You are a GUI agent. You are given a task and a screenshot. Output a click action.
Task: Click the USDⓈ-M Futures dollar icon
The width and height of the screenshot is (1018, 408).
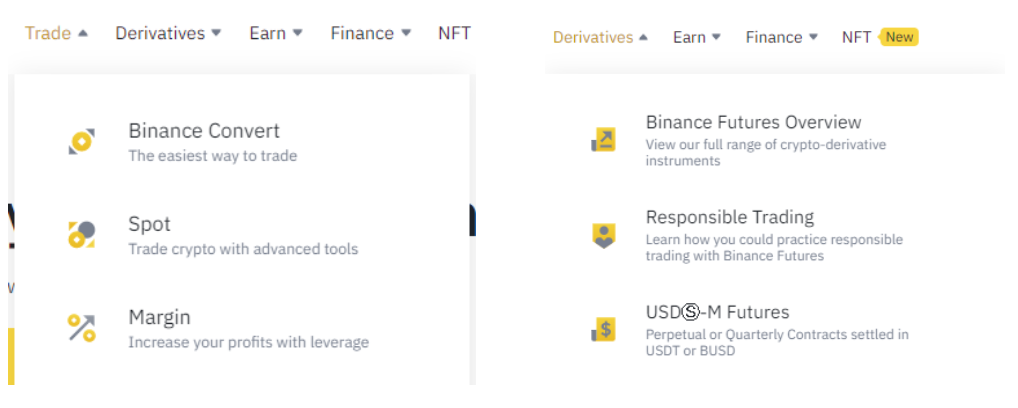603,329
